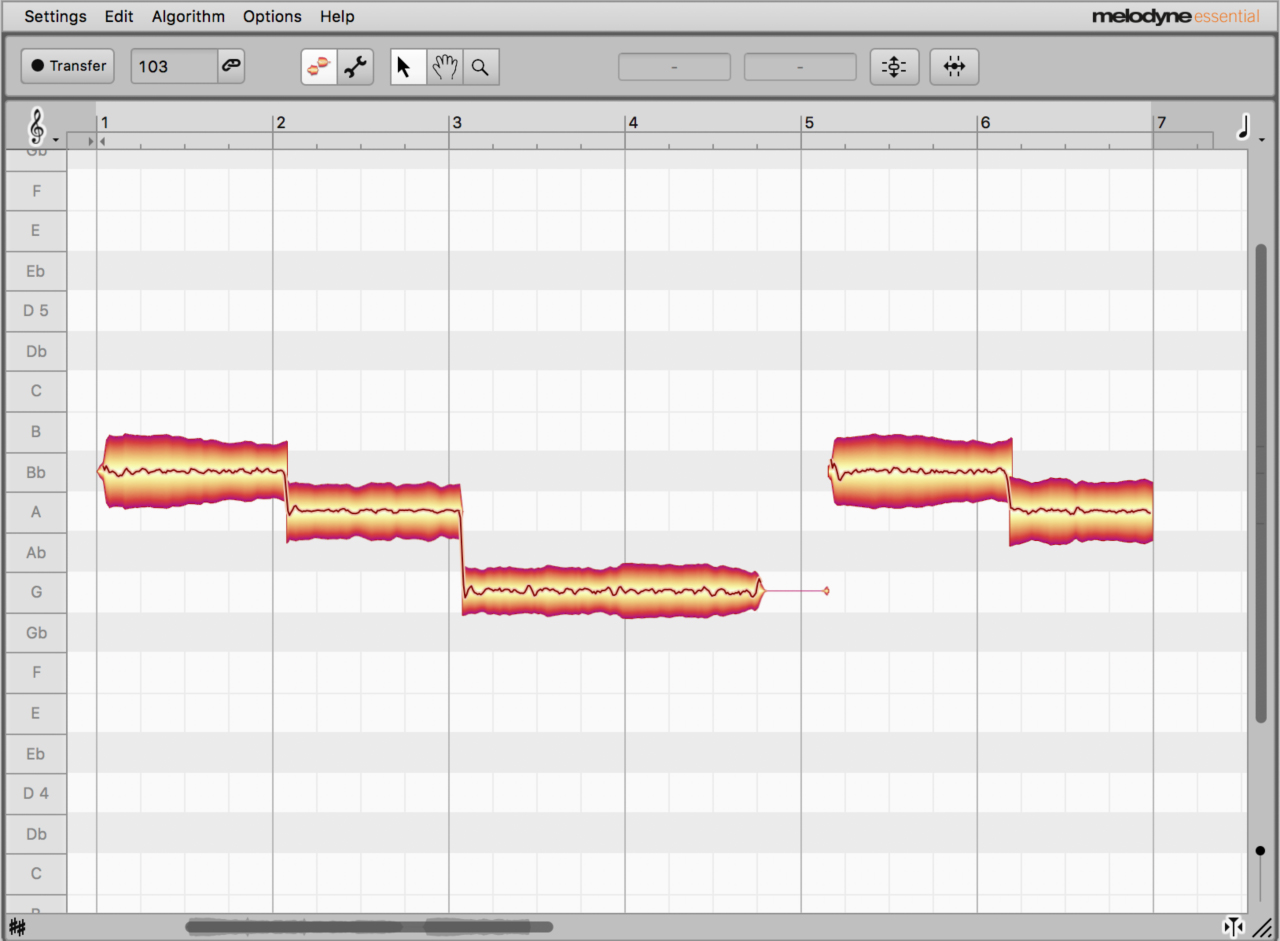
Task: Click bar 3 in the ruler
Action: pos(457,123)
